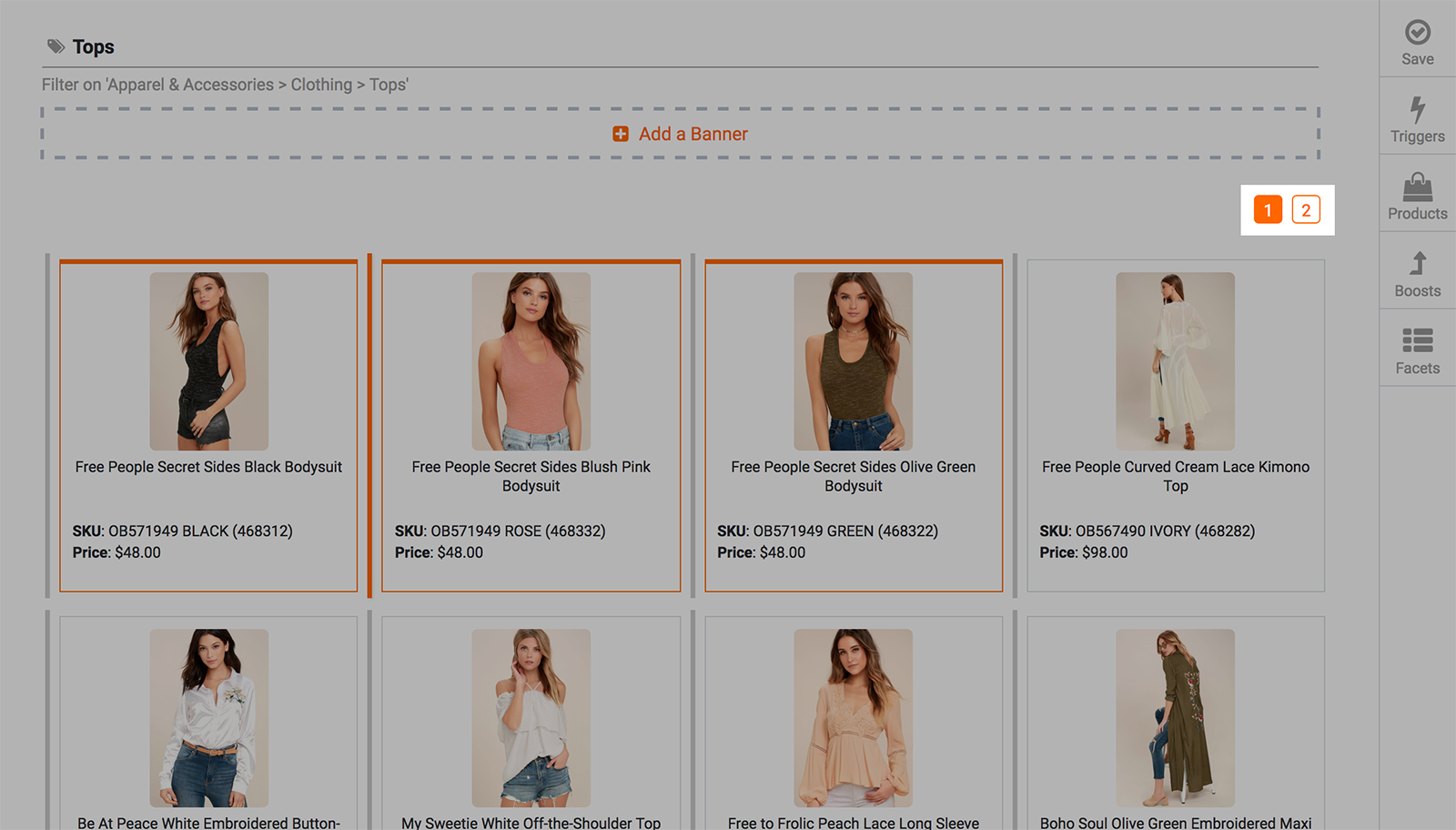
Task: Select the Peach Lace Long Sleeve image
Action: coord(854,718)
